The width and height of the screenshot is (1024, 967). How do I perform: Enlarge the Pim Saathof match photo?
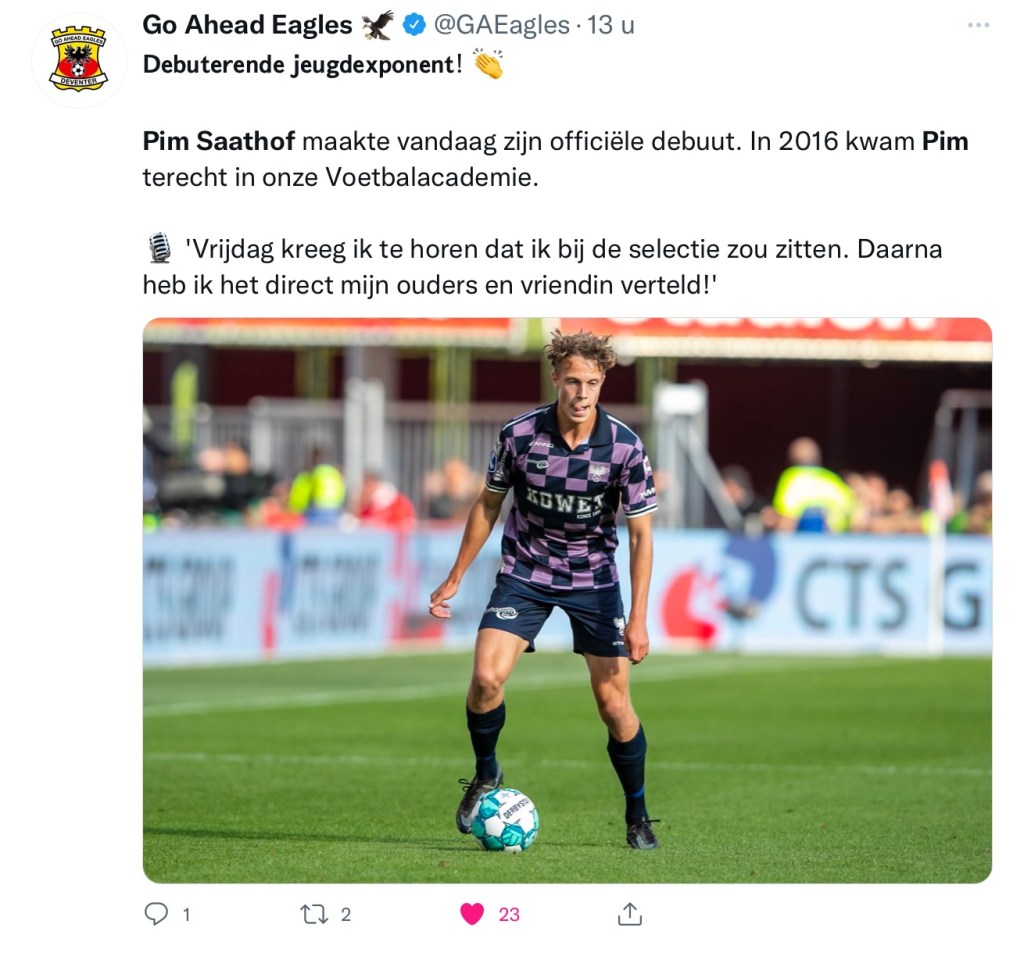[x=567, y=600]
